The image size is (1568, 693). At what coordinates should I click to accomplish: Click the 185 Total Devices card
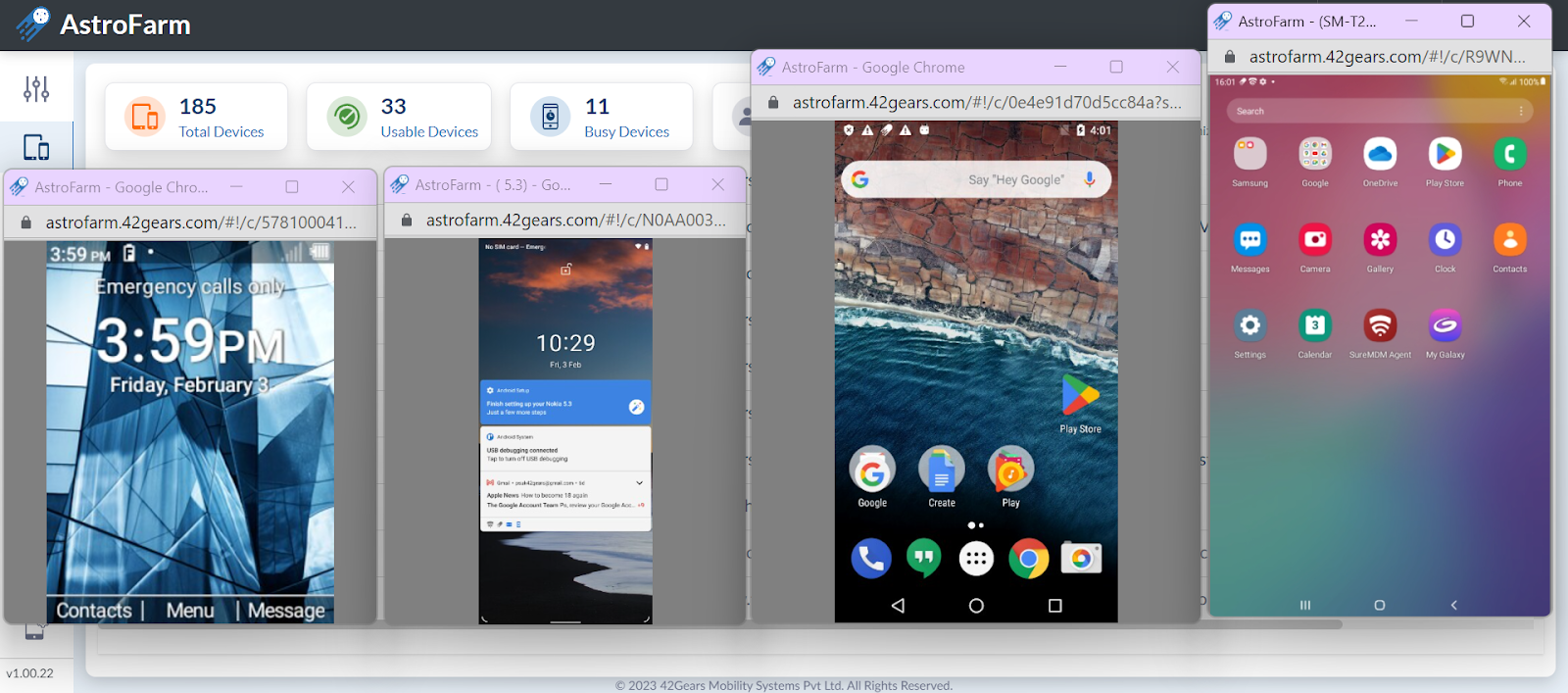click(196, 118)
